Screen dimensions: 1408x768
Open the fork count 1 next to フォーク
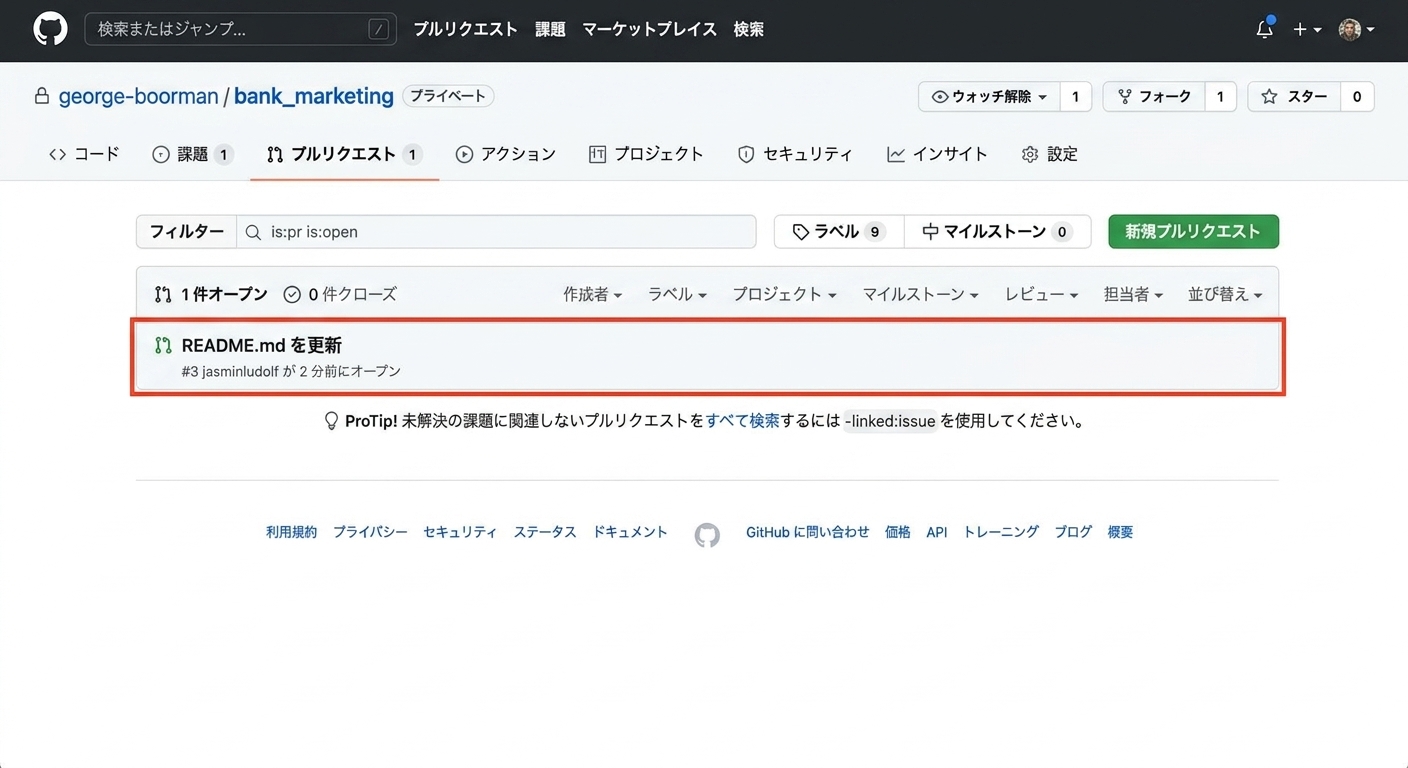(1220, 97)
